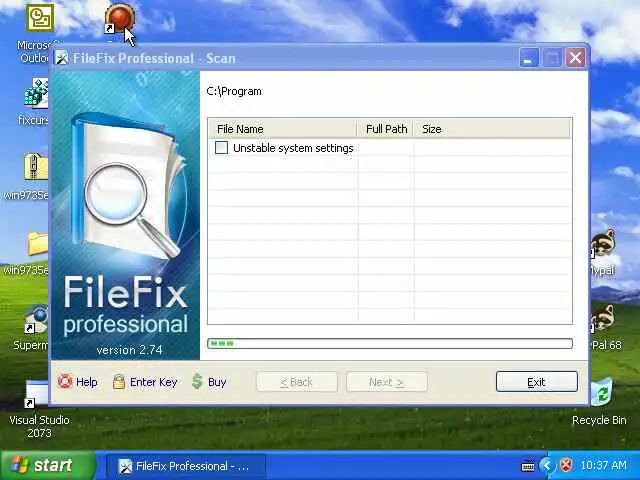Open the Windows Start menu
Screen dimensions: 640x480
coord(47,465)
